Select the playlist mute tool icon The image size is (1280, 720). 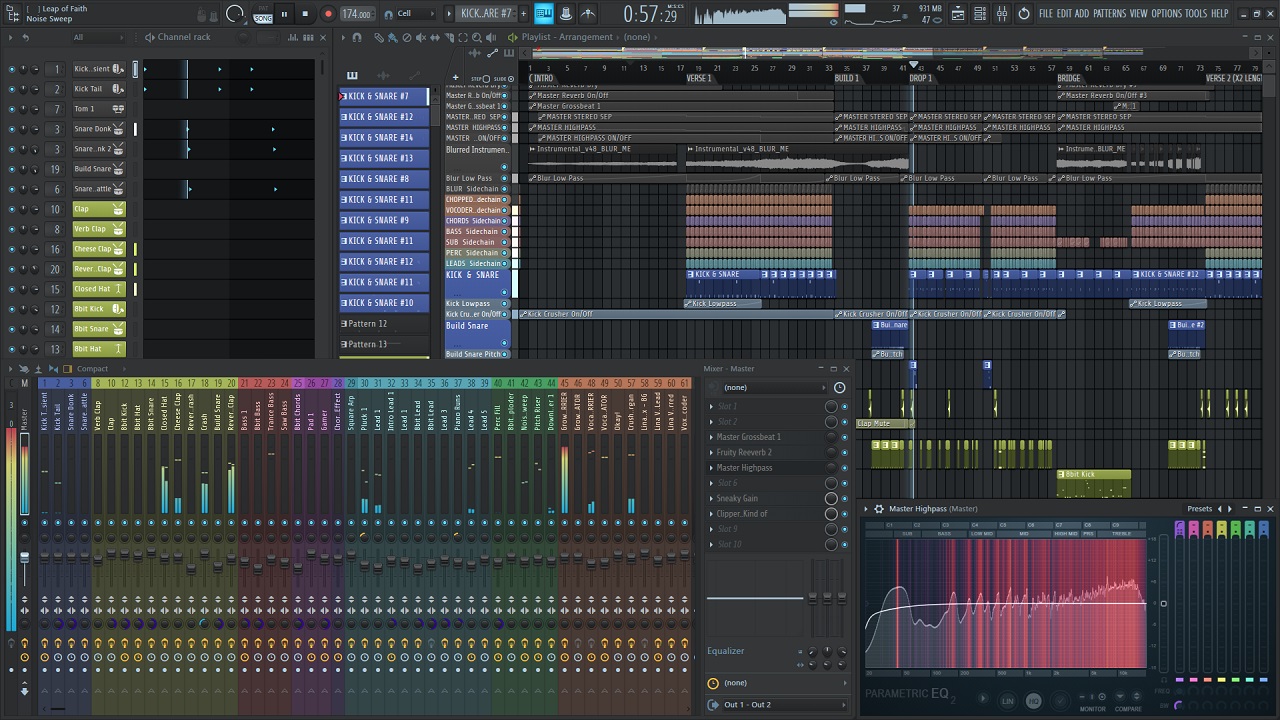(420, 38)
